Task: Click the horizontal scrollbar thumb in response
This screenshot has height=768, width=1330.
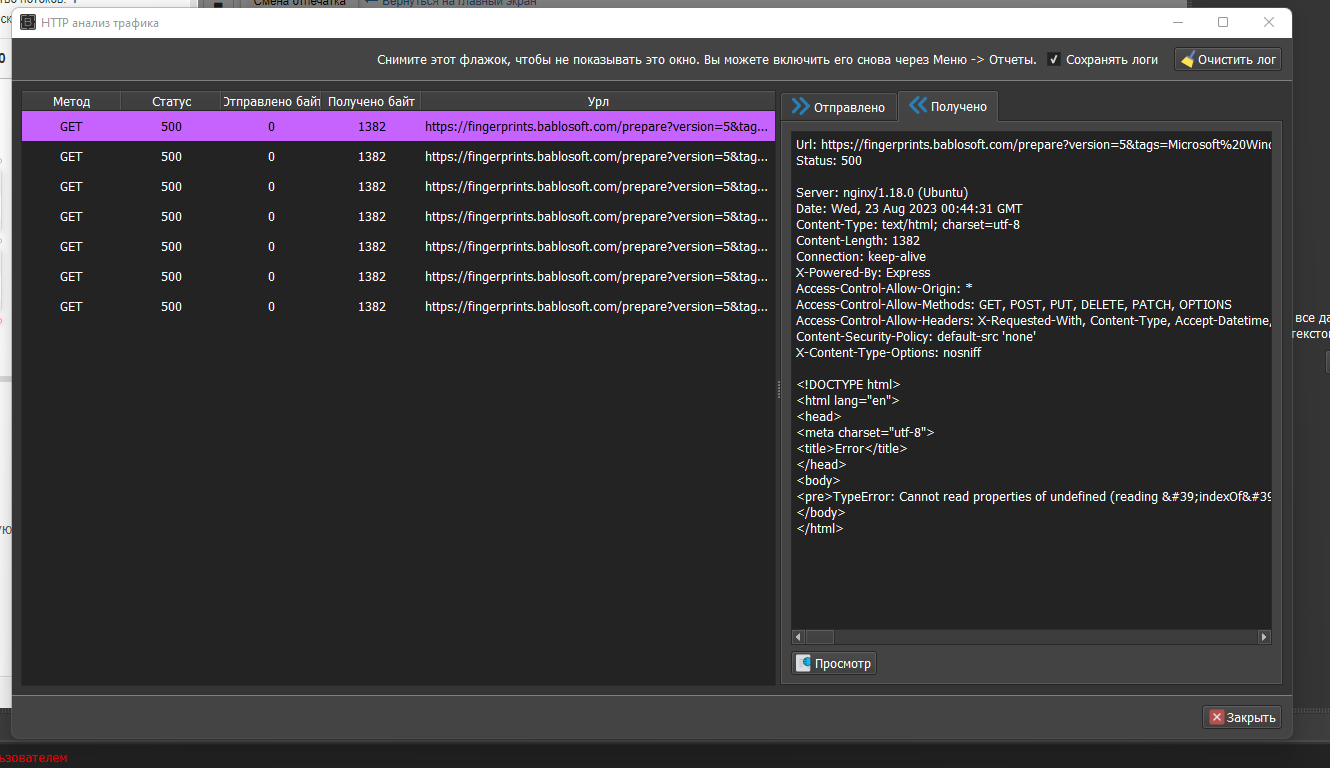Action: (x=820, y=637)
